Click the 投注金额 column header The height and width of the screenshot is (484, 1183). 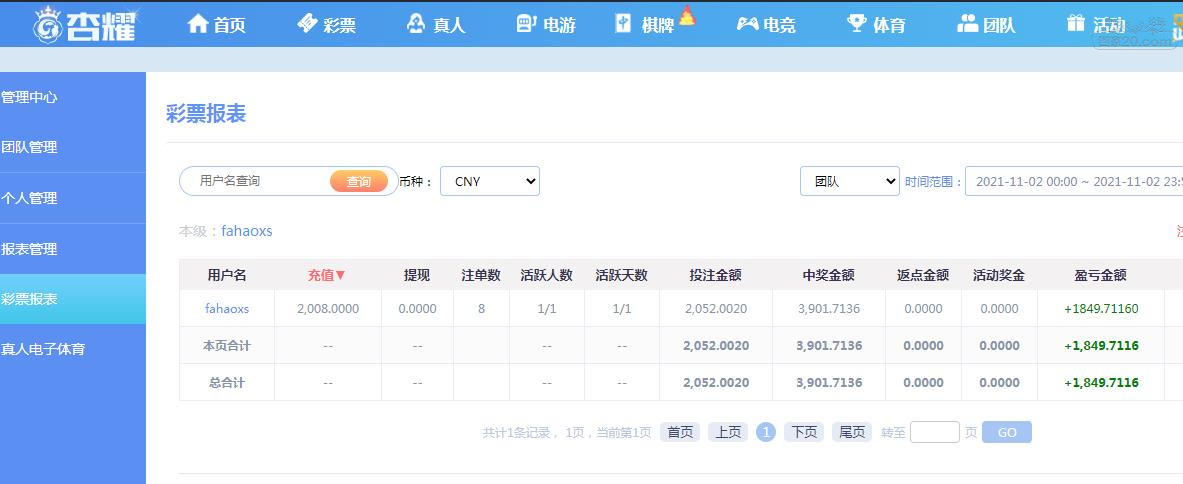click(716, 275)
